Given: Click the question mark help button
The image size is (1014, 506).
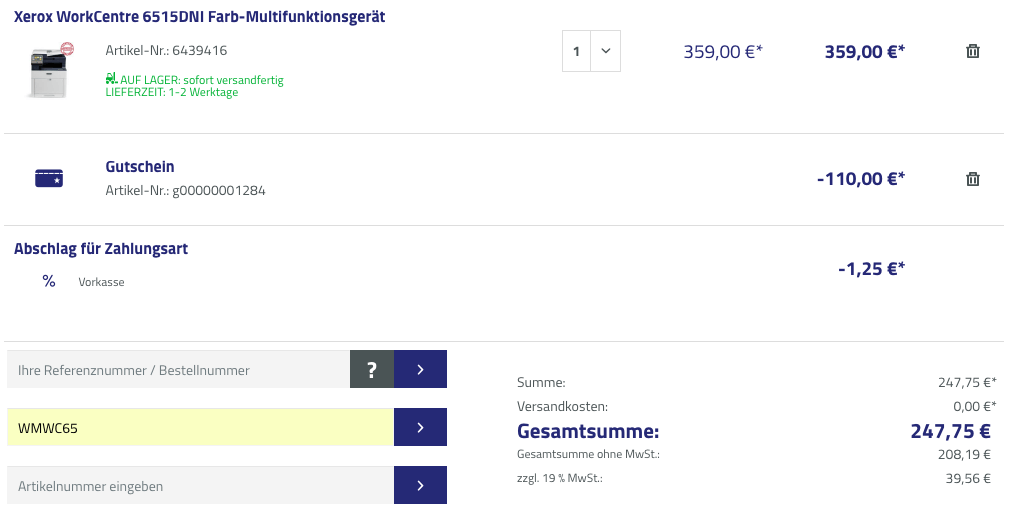Looking at the screenshot, I should pyautogui.click(x=372, y=370).
